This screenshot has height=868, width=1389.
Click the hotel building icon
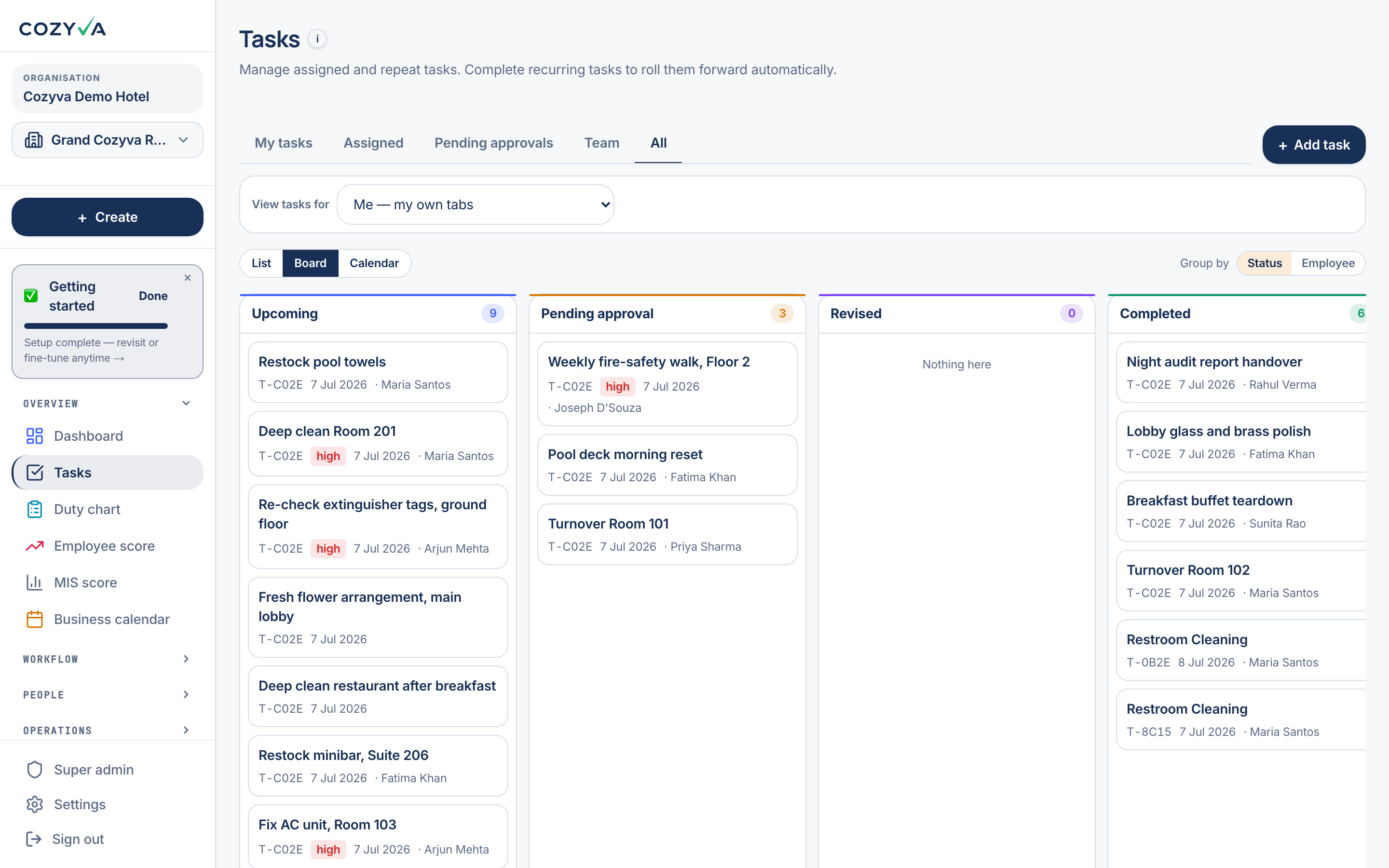34,140
